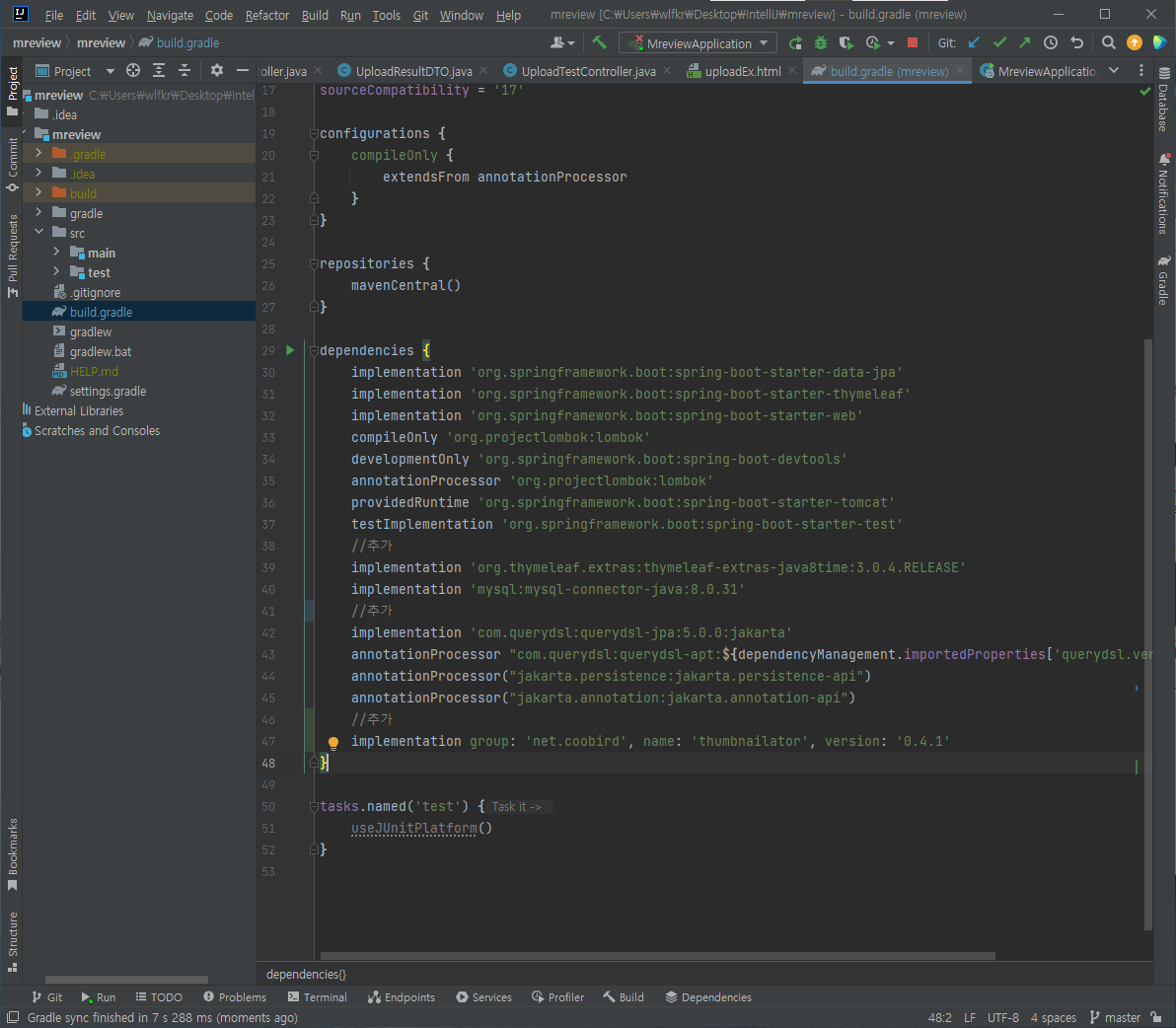Screen dimensions: 1176x1028
Task: Fold the configurations block at line 19
Action: [315, 133]
